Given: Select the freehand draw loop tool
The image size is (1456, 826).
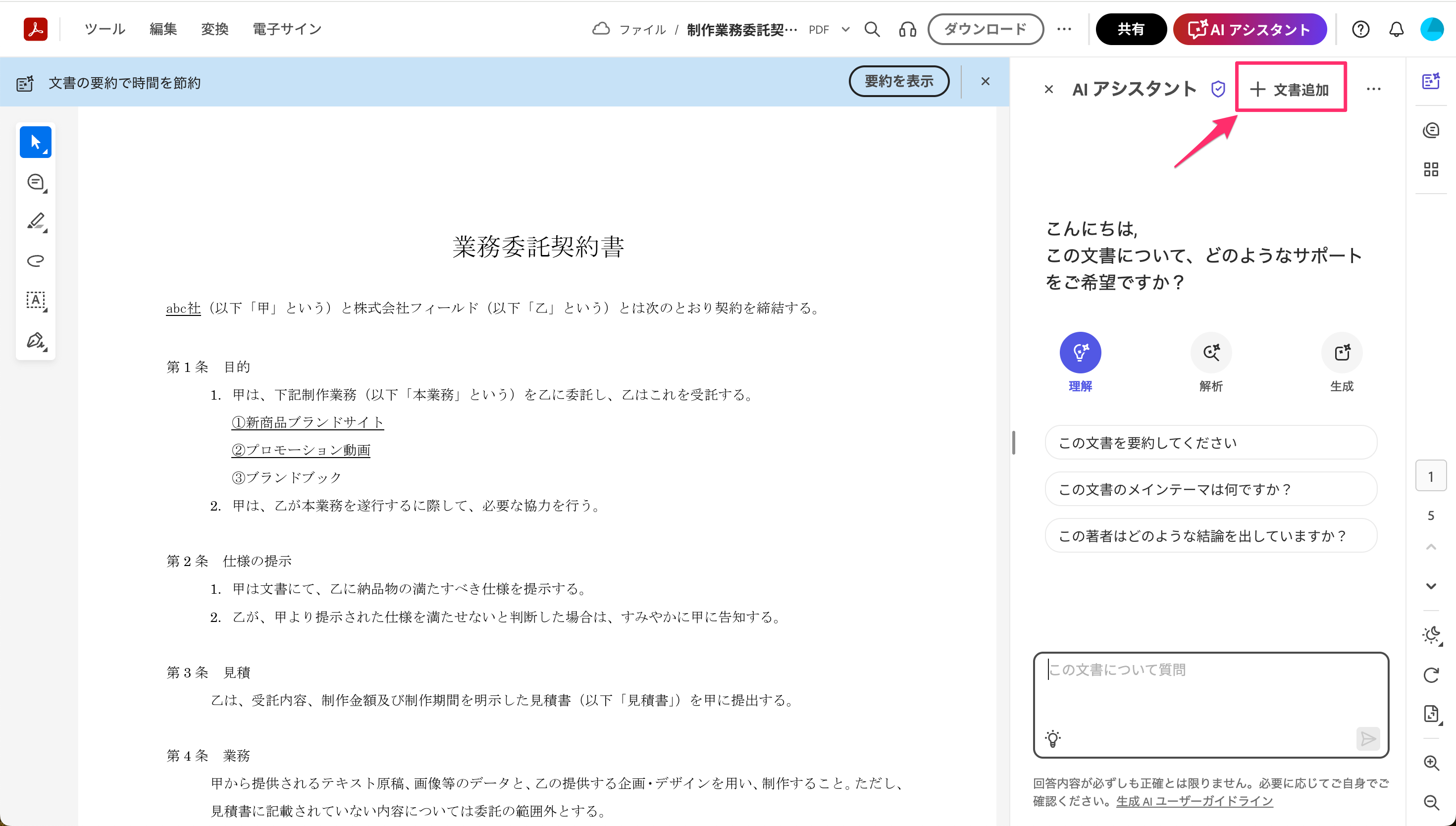Looking at the screenshot, I should [36, 260].
